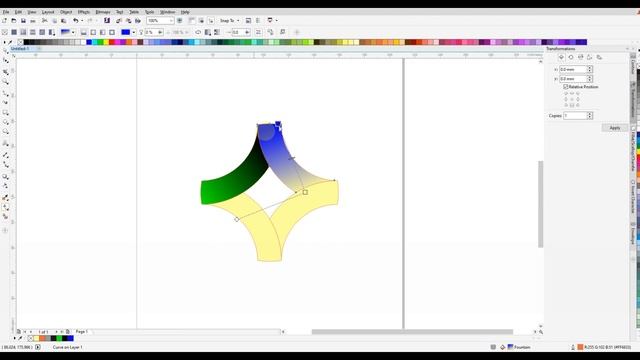The image size is (640, 360).
Task: Open the zoom level 100% dropdown
Action: (171, 20)
